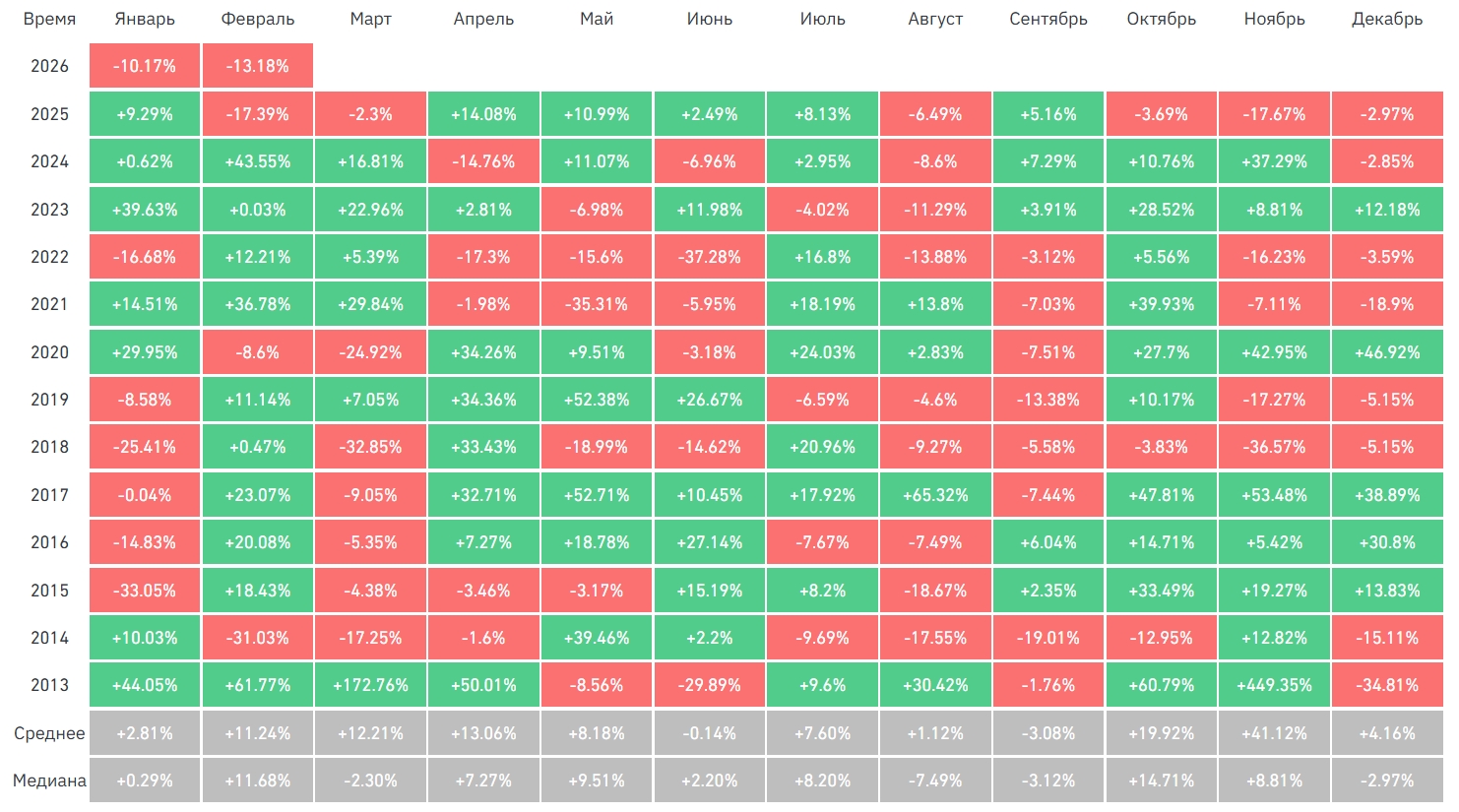Click the -13.18% cell for February 2026
This screenshot has width=1459, height=812.
point(258,66)
